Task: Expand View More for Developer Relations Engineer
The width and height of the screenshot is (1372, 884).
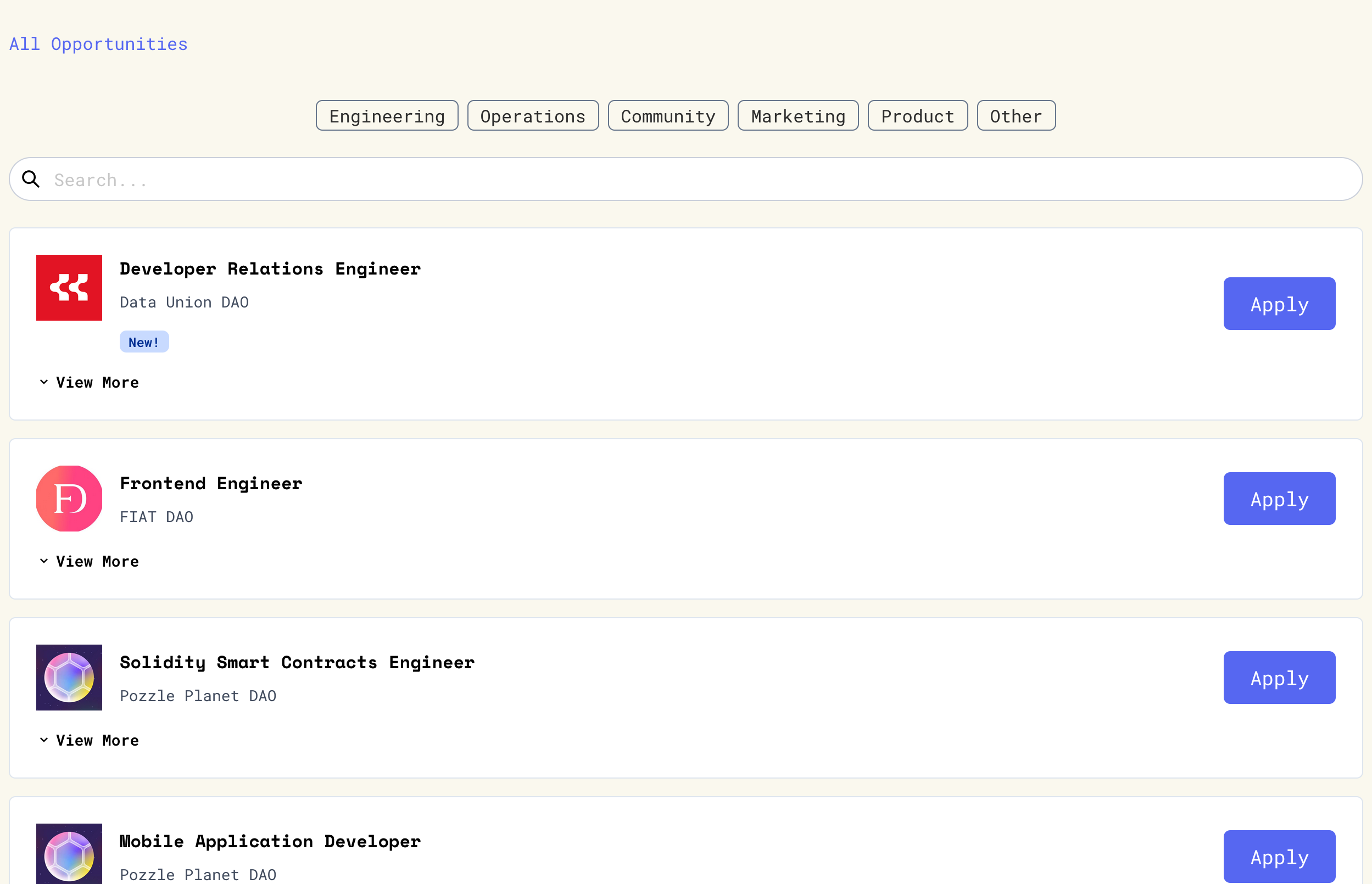Action: pyautogui.click(x=90, y=382)
